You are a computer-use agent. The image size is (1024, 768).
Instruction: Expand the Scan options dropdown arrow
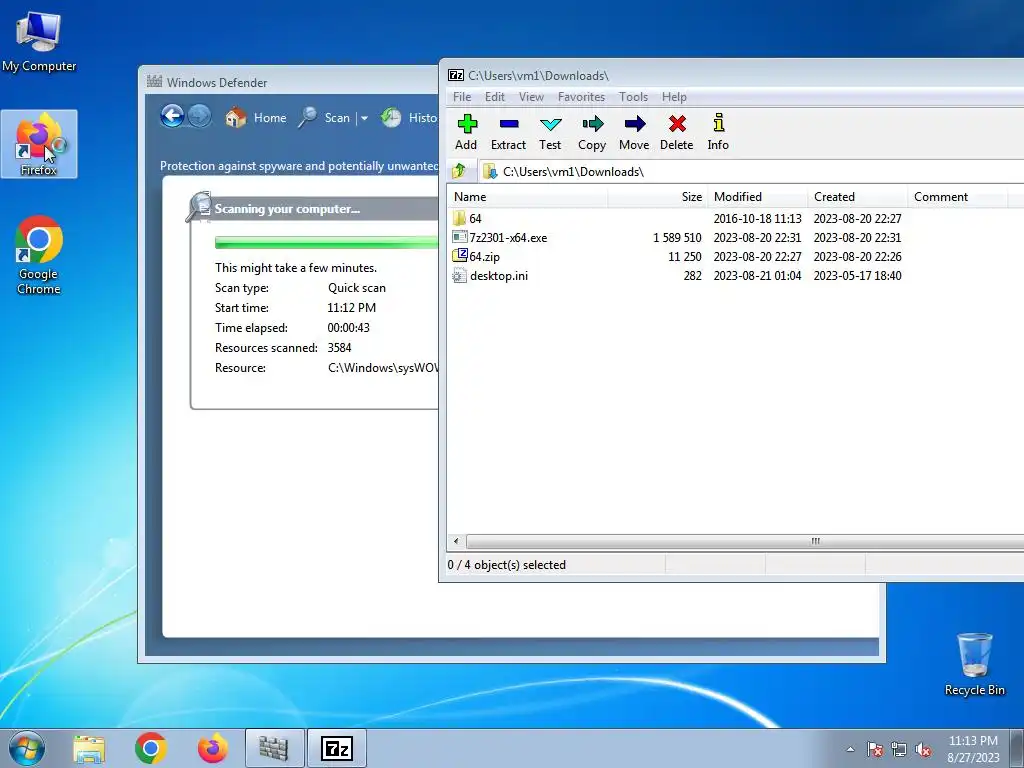pyautogui.click(x=364, y=118)
